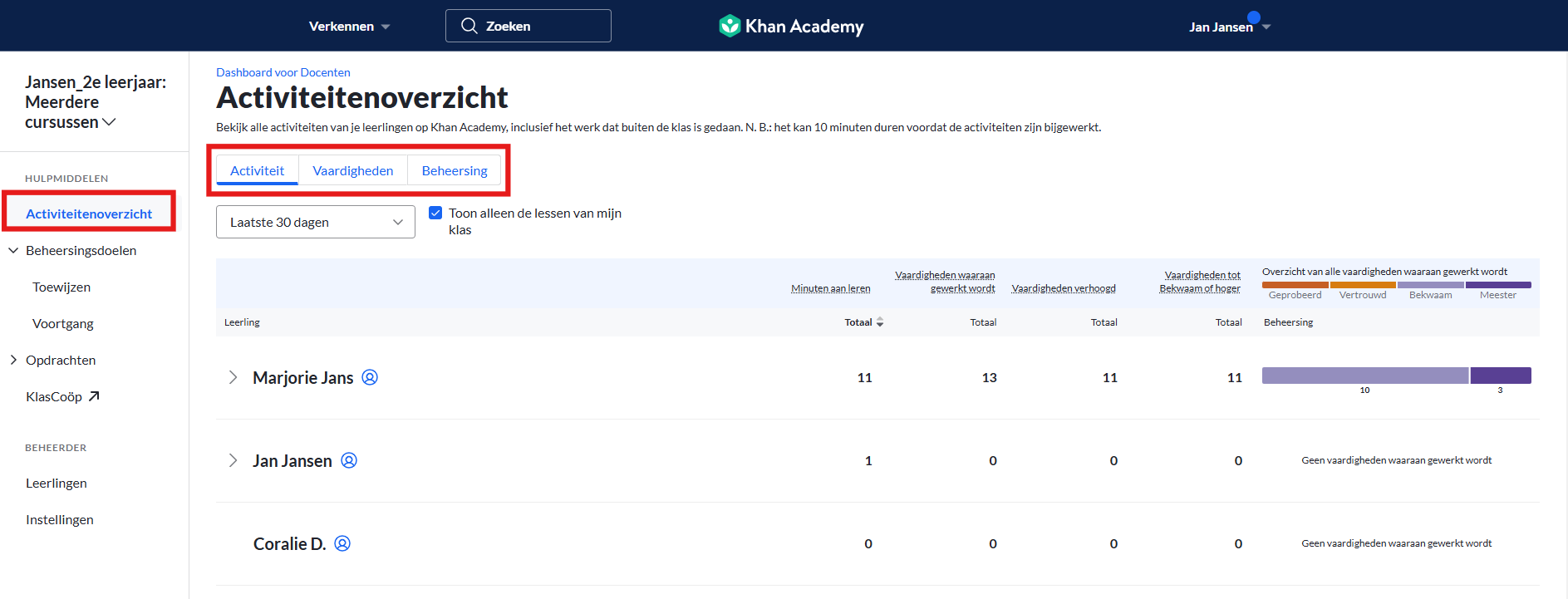Click the Bekwaam legend color
Viewport: 1568px width, 599px height.
point(1431,285)
